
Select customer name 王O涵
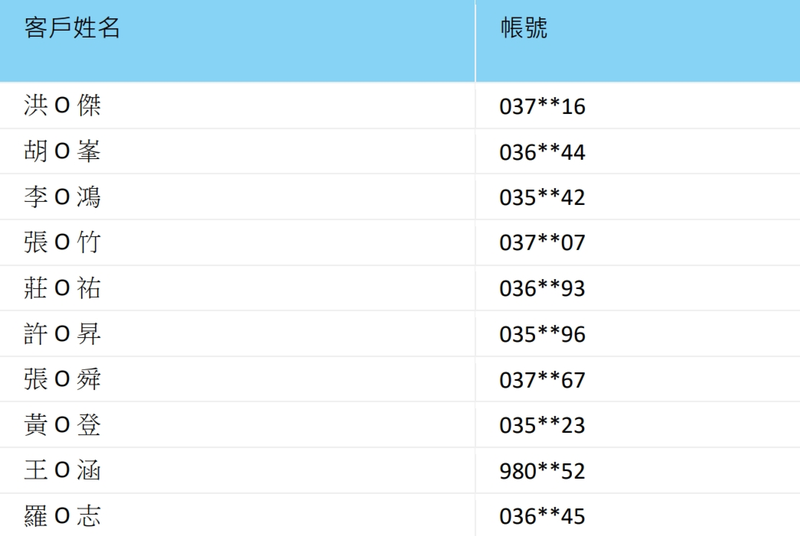point(62,471)
